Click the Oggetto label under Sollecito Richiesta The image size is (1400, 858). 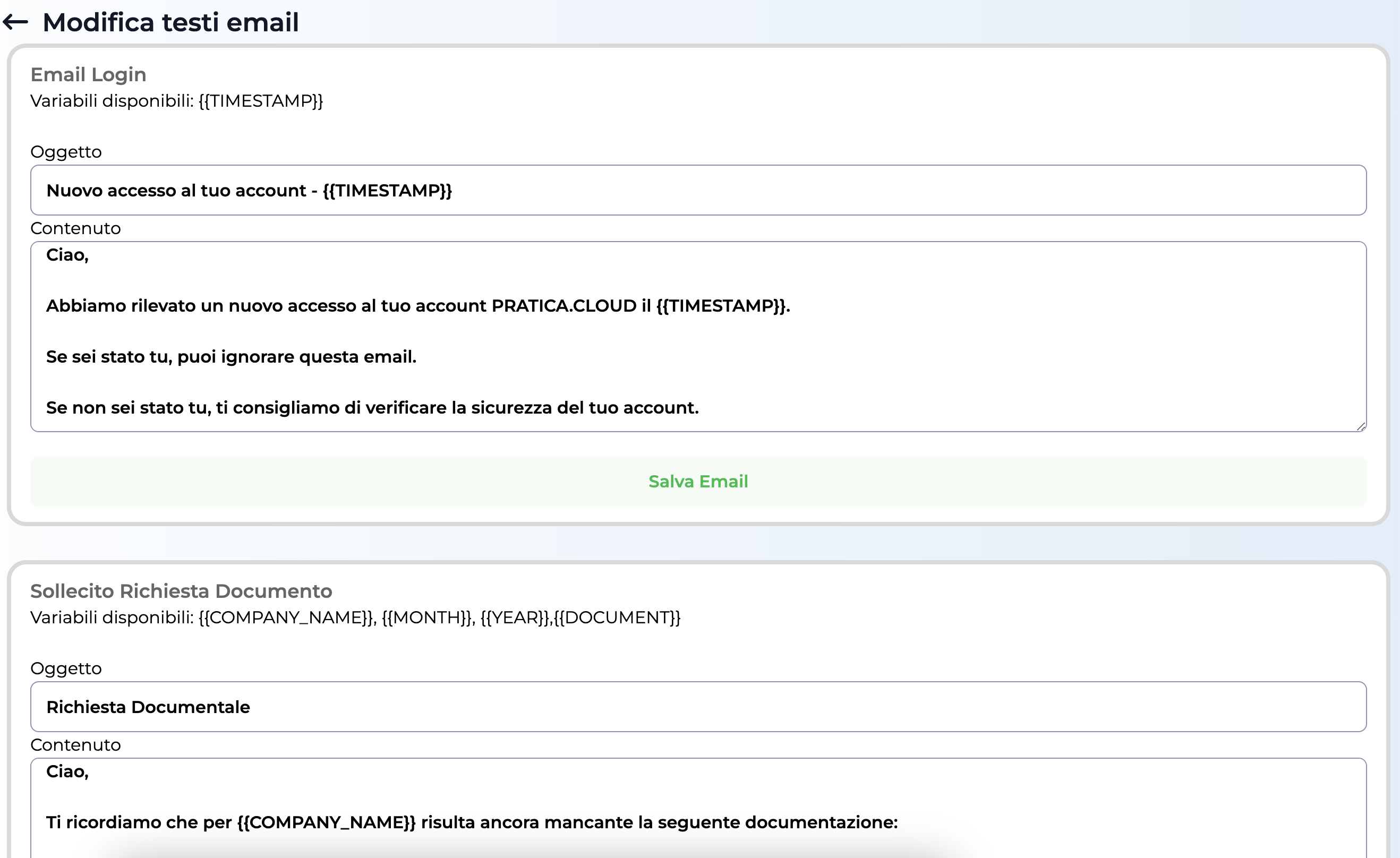66,668
